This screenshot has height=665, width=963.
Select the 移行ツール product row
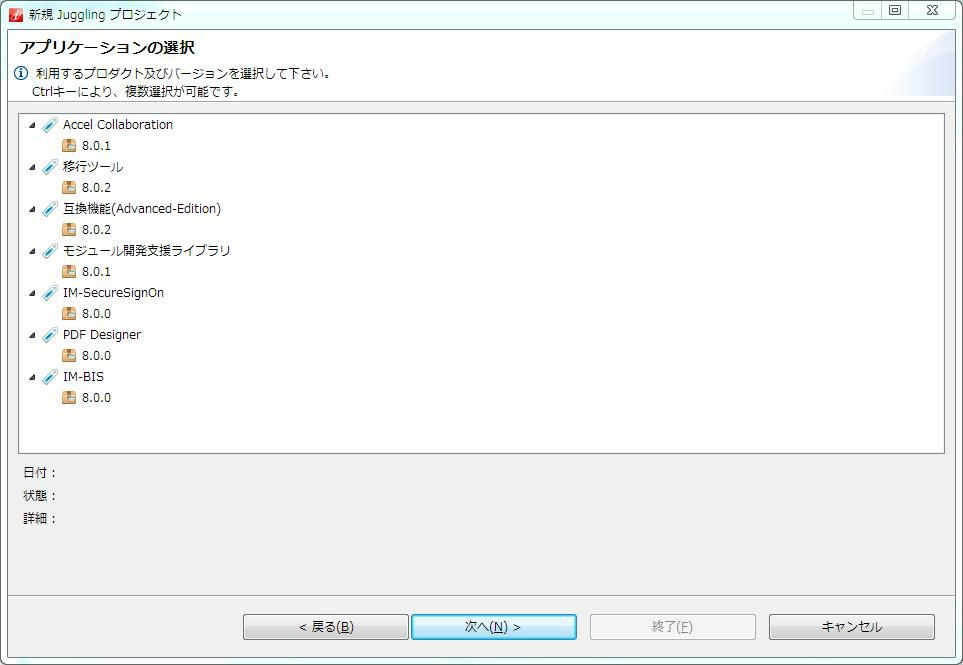[93, 166]
